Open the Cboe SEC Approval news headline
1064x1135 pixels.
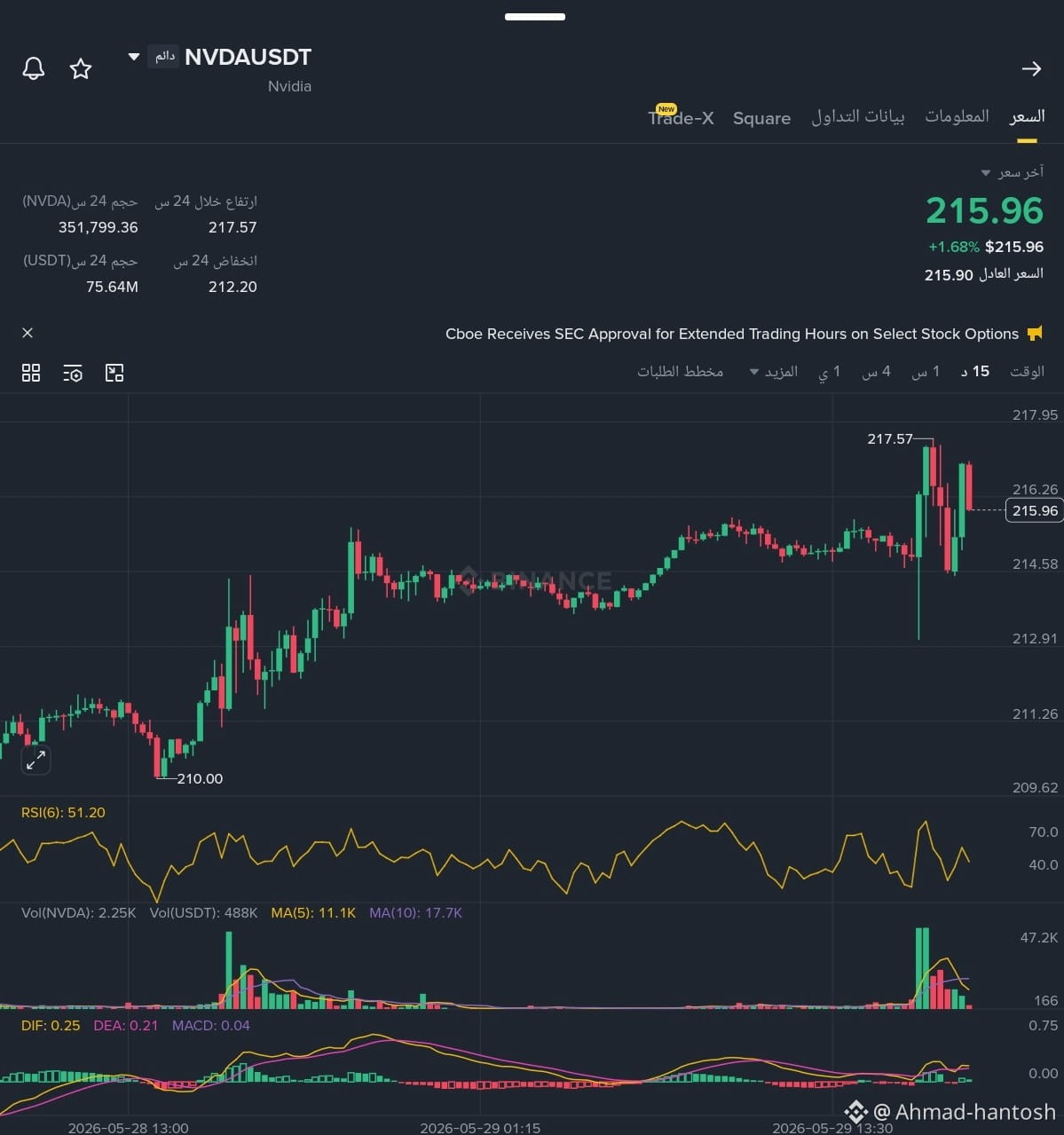point(732,334)
